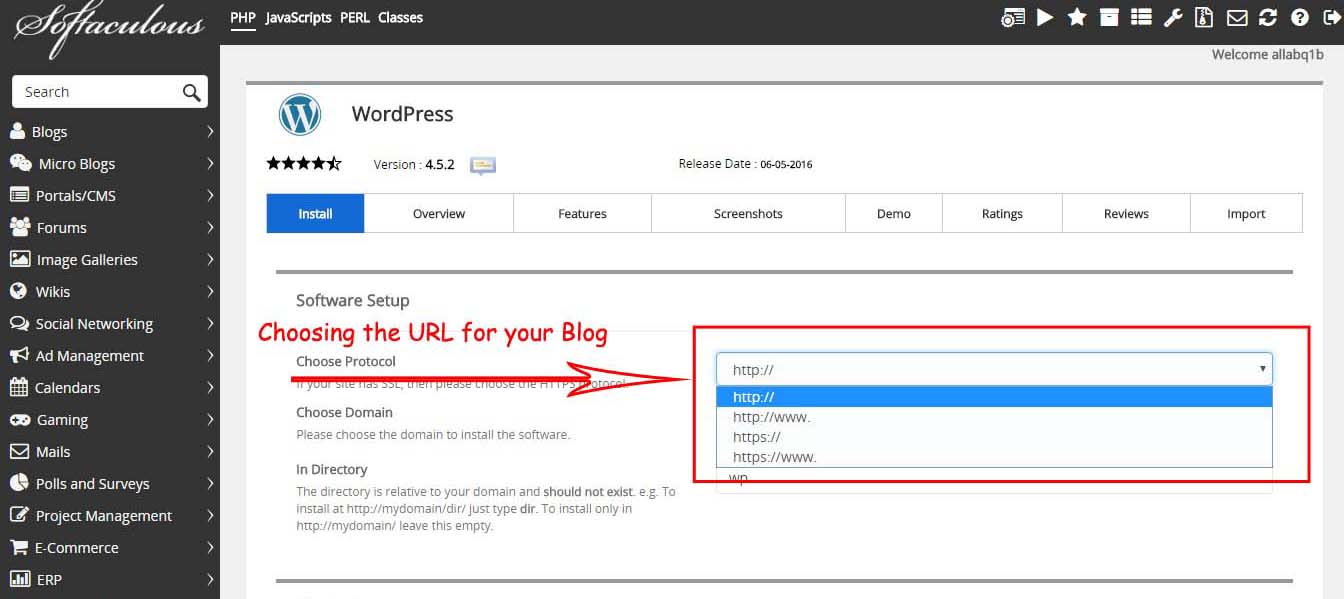Open the Portals/CMS sidebar category
This screenshot has height=599, width=1344.
(x=110, y=195)
